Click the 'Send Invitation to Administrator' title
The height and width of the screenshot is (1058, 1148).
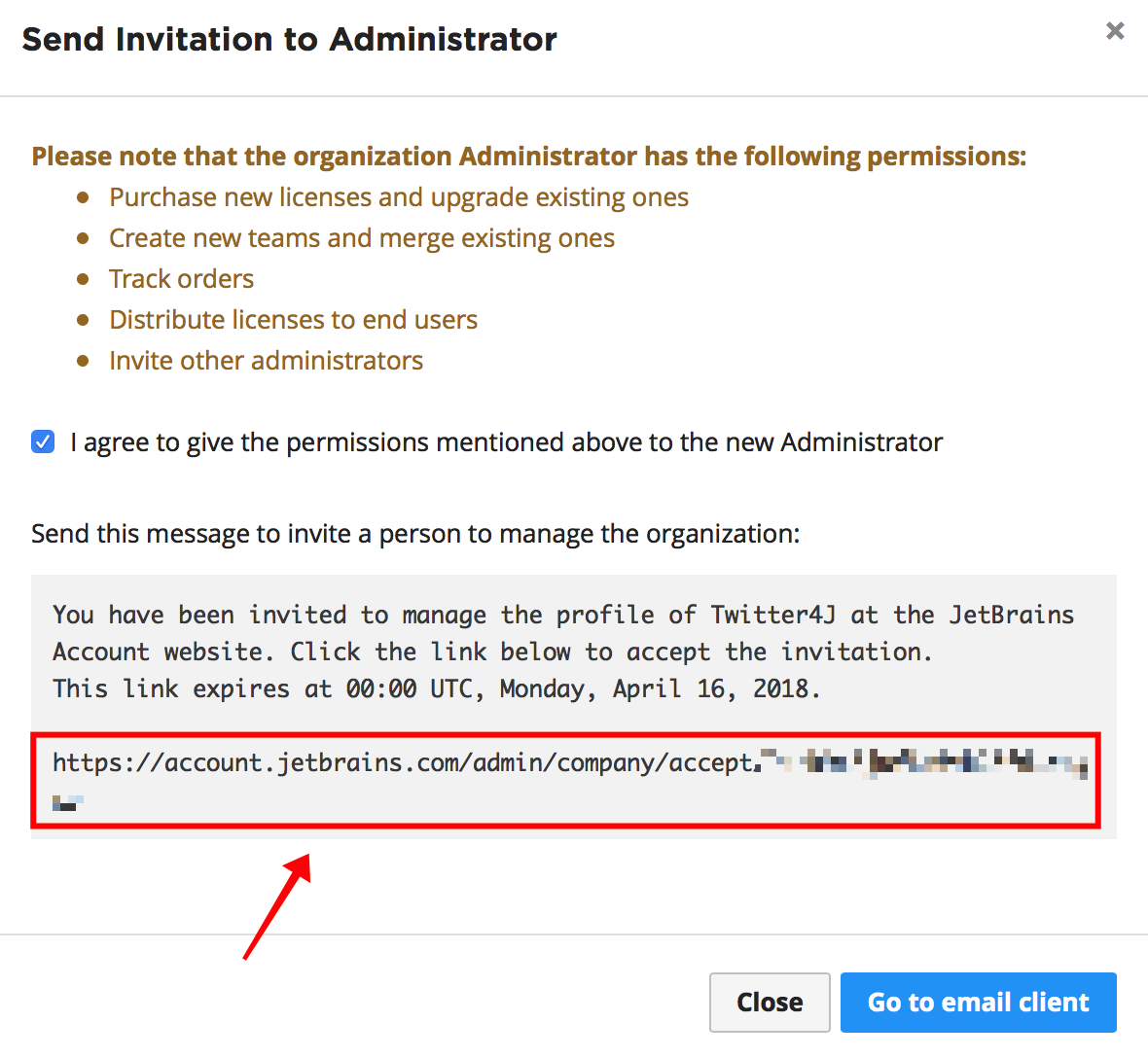289,40
